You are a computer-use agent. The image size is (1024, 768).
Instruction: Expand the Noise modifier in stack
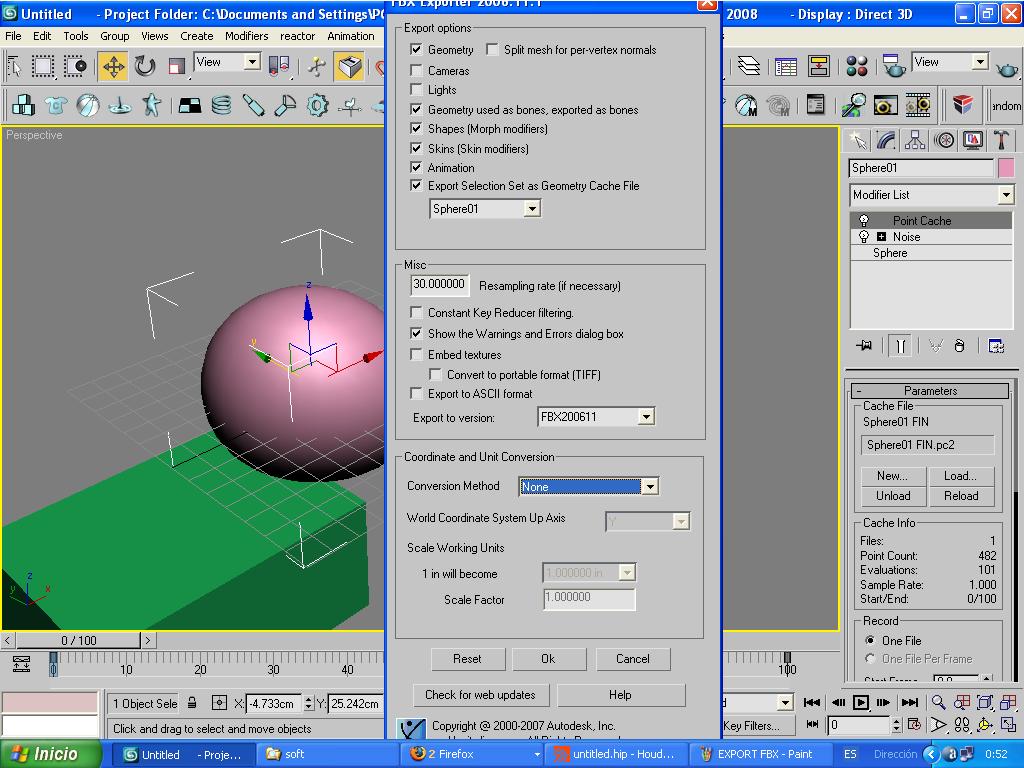pyautogui.click(x=882, y=236)
